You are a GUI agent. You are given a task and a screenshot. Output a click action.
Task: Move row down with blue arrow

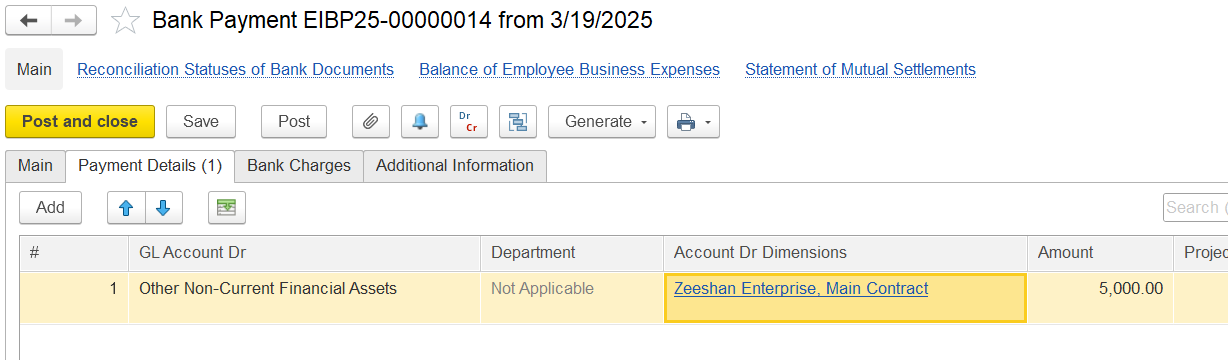163,208
